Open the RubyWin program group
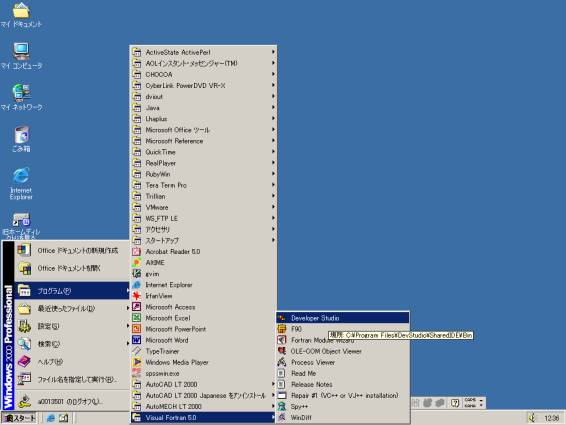This screenshot has width=566, height=425. coord(203,174)
